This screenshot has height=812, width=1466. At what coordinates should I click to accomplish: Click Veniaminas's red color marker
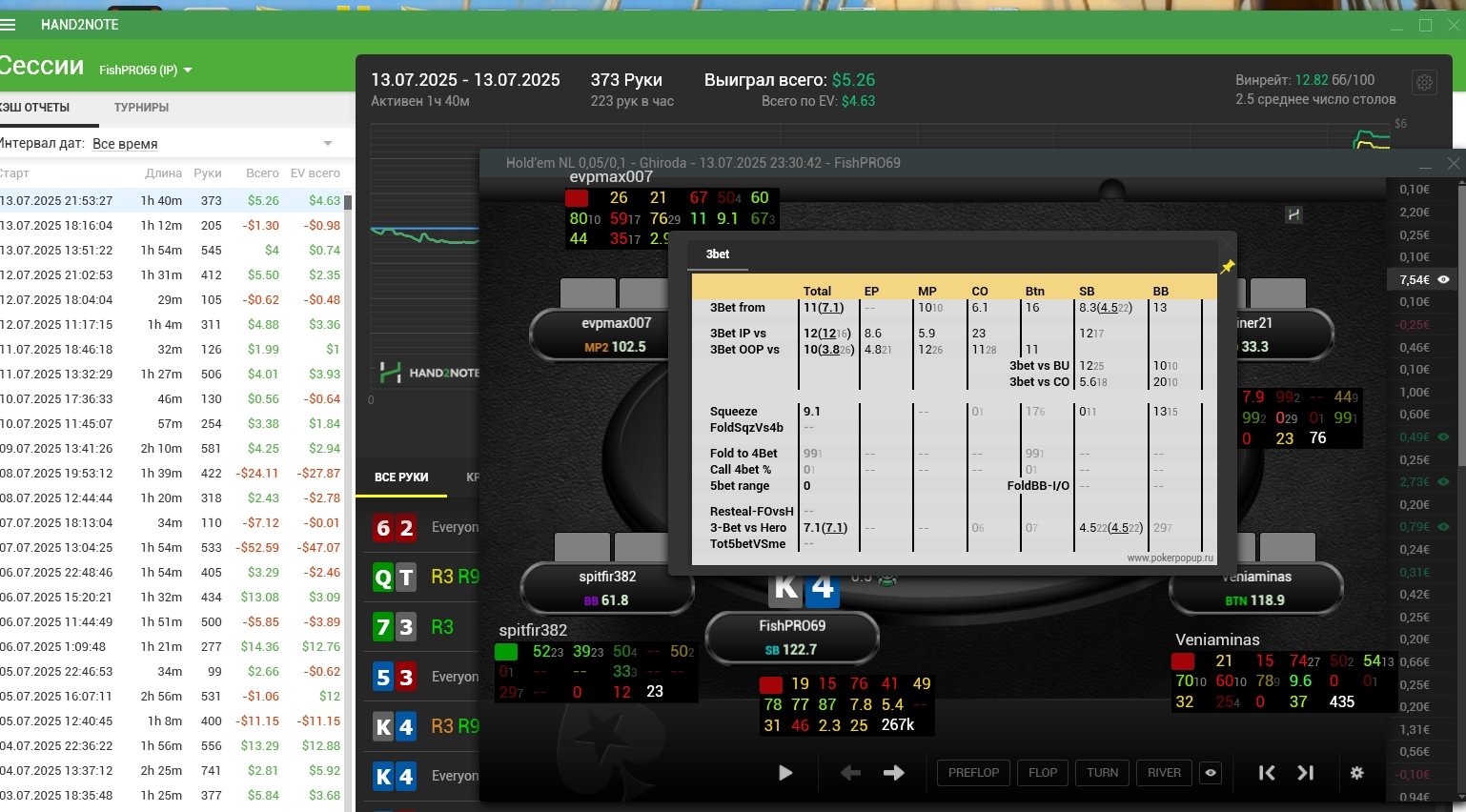(x=1183, y=661)
